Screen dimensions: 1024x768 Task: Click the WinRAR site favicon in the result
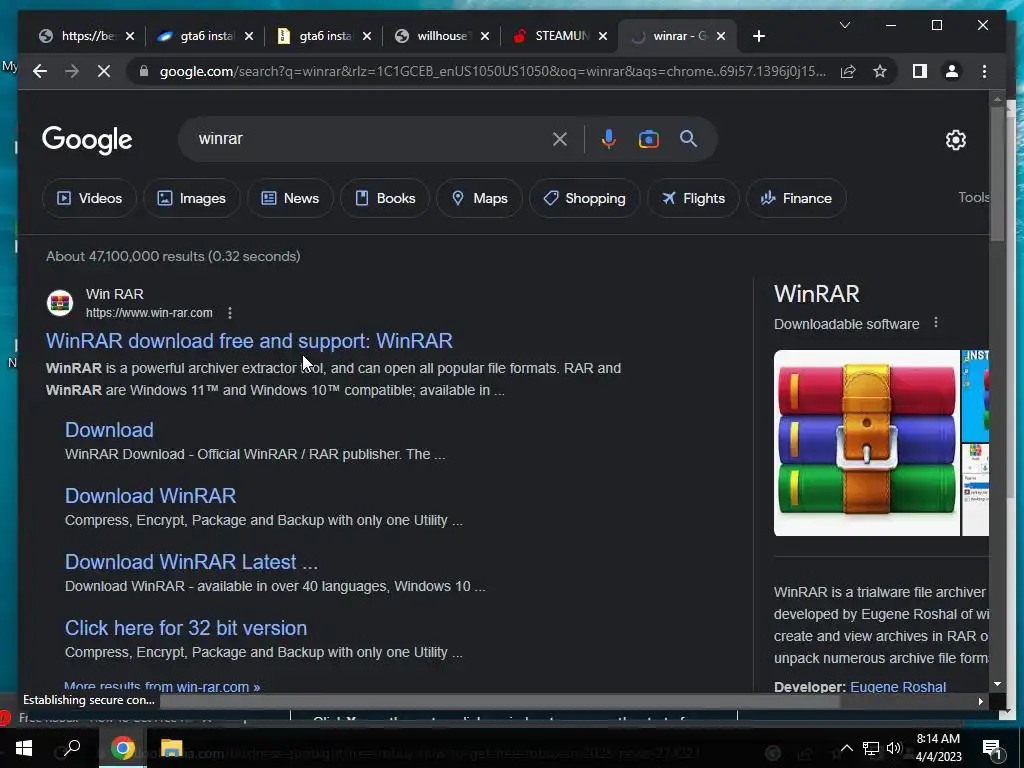click(59, 303)
